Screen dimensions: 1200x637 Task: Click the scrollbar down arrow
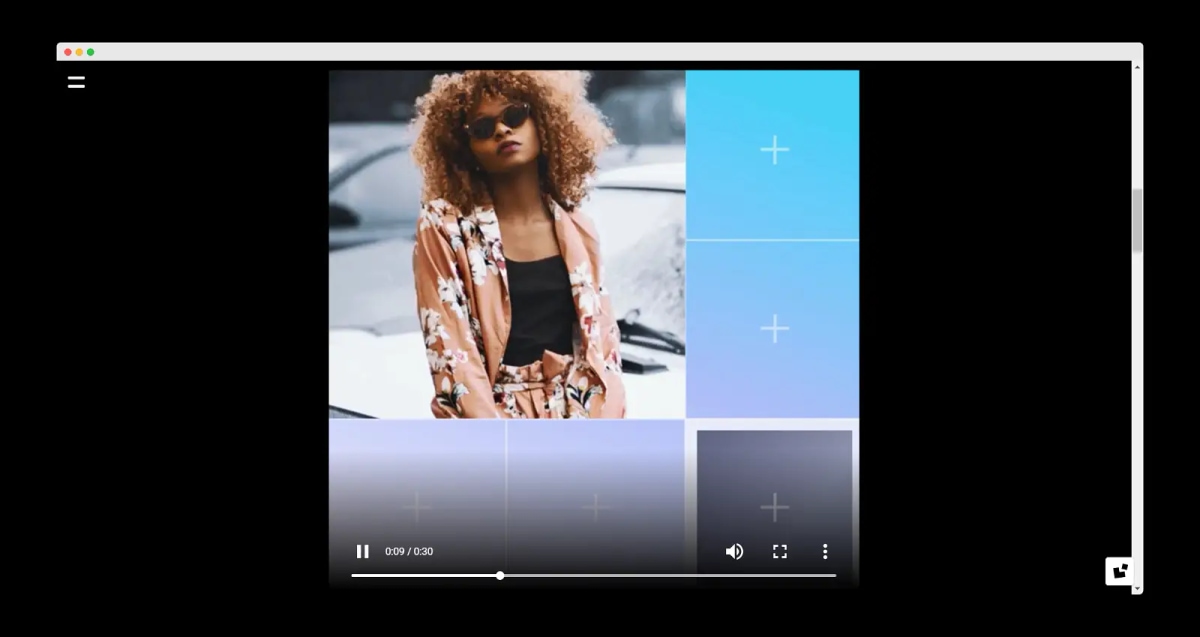(x=1136, y=589)
